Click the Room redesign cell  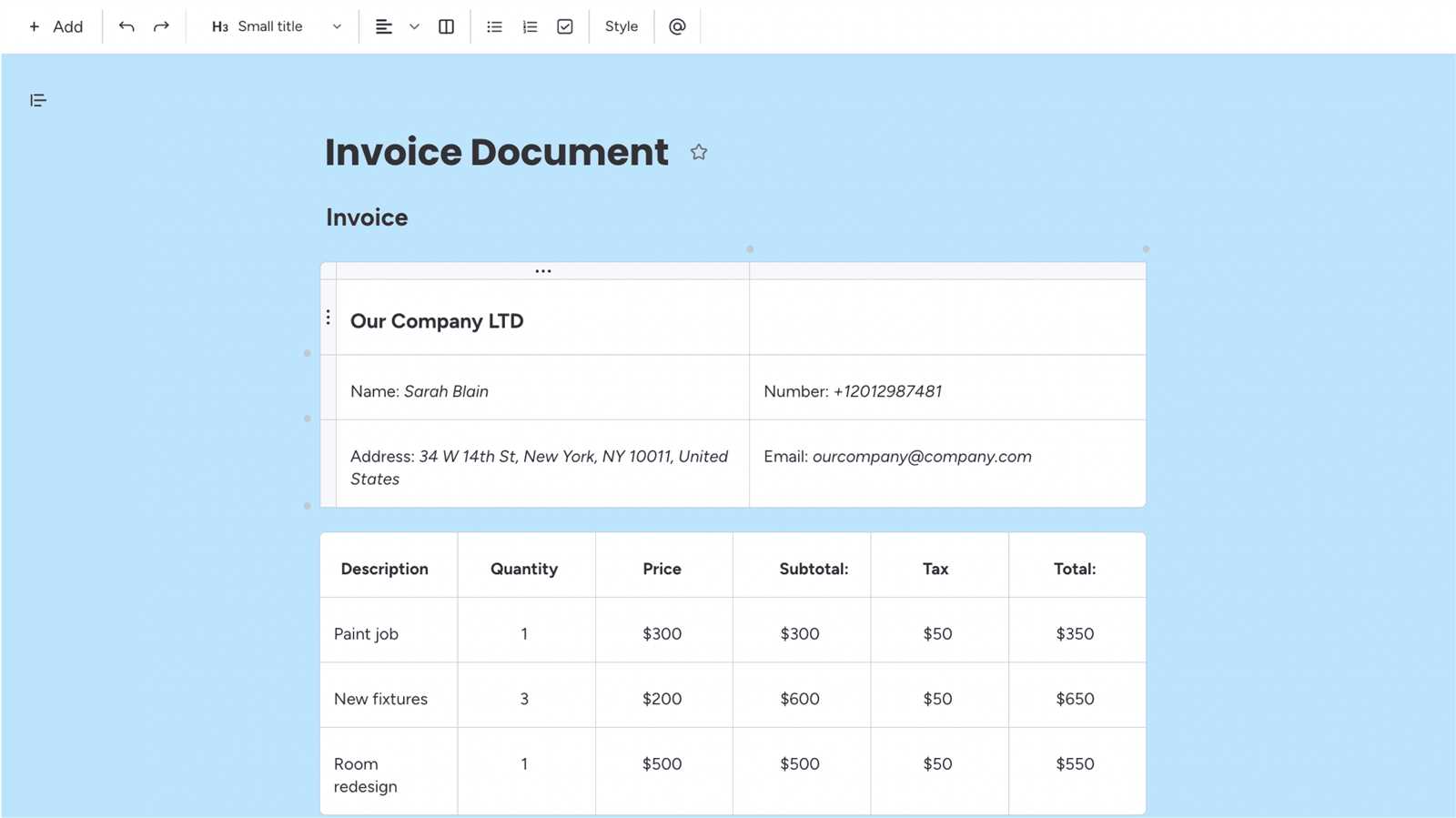(389, 772)
